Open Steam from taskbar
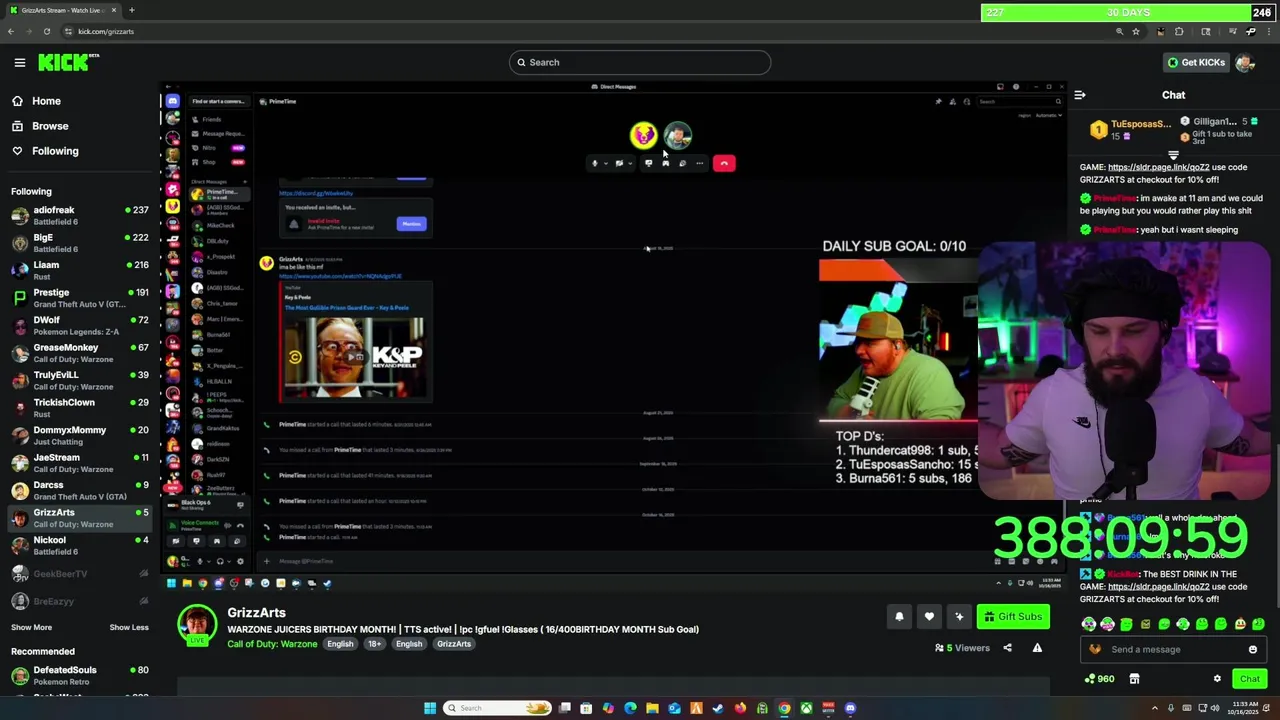 coord(718,708)
